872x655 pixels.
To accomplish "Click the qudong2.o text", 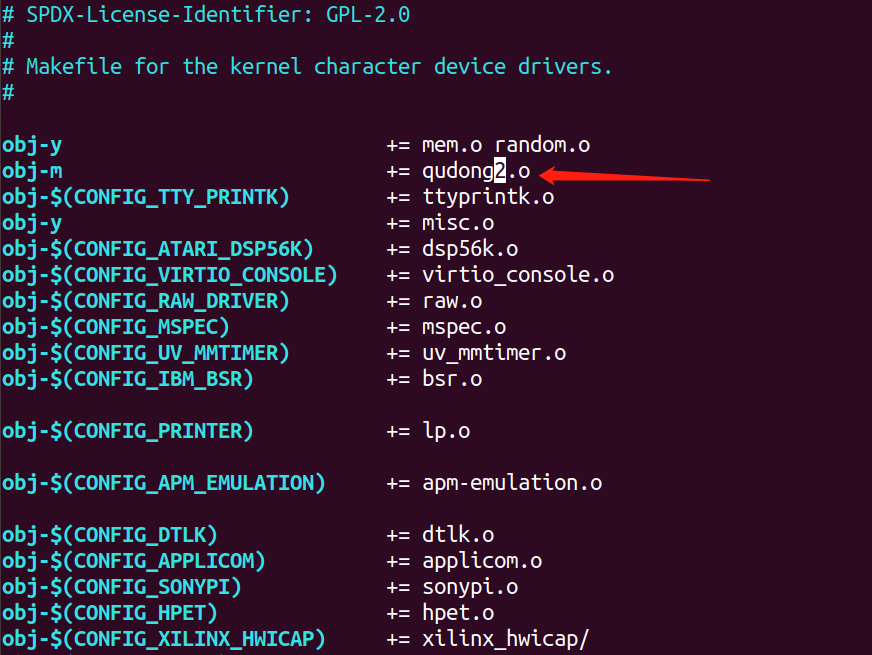I will (x=475, y=171).
